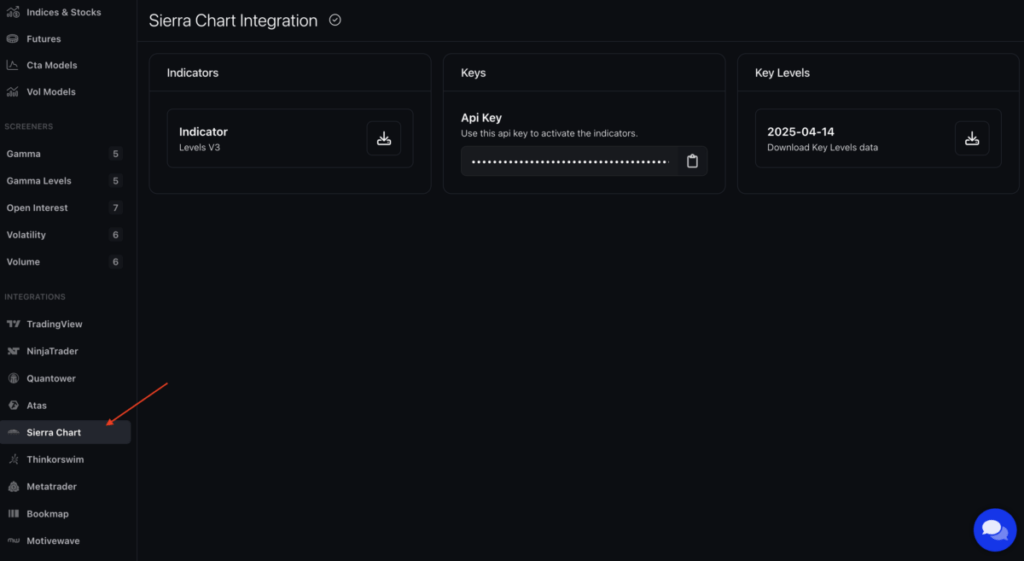
Task: Open Cta Models page
Action: pyautogui.click(x=51, y=65)
